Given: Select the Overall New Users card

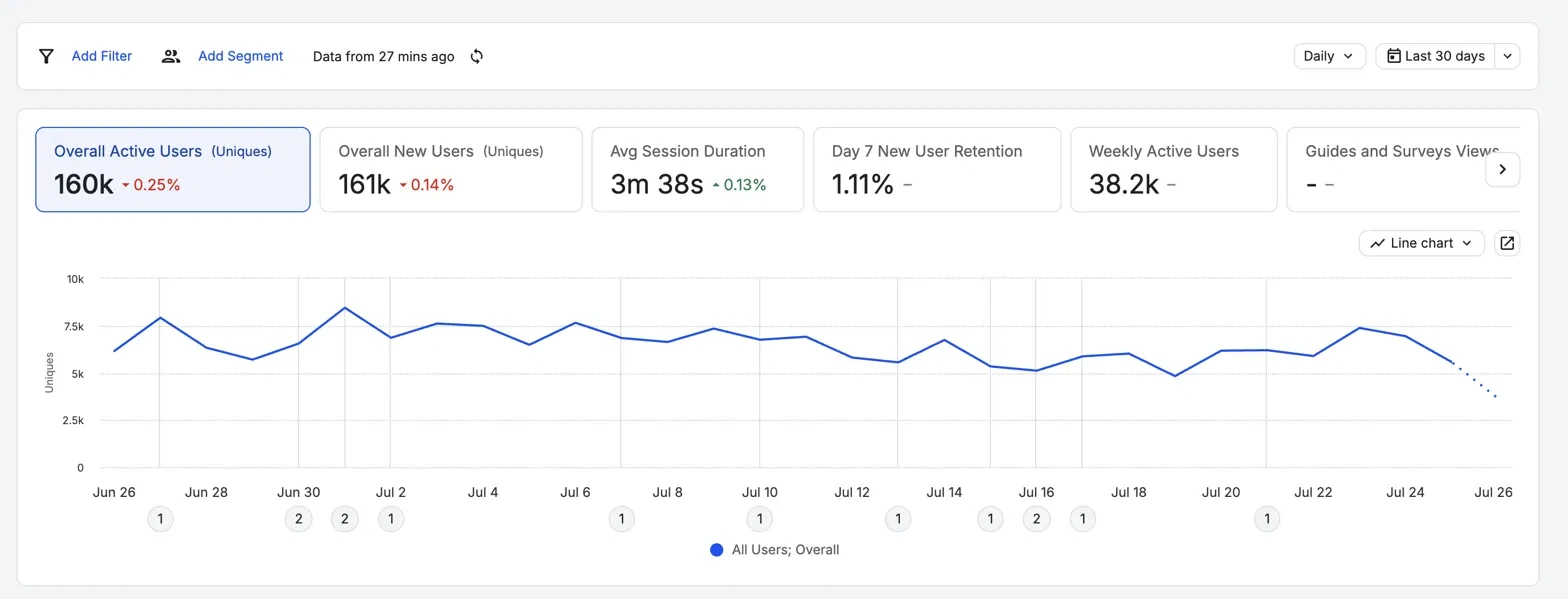Looking at the screenshot, I should (451, 169).
